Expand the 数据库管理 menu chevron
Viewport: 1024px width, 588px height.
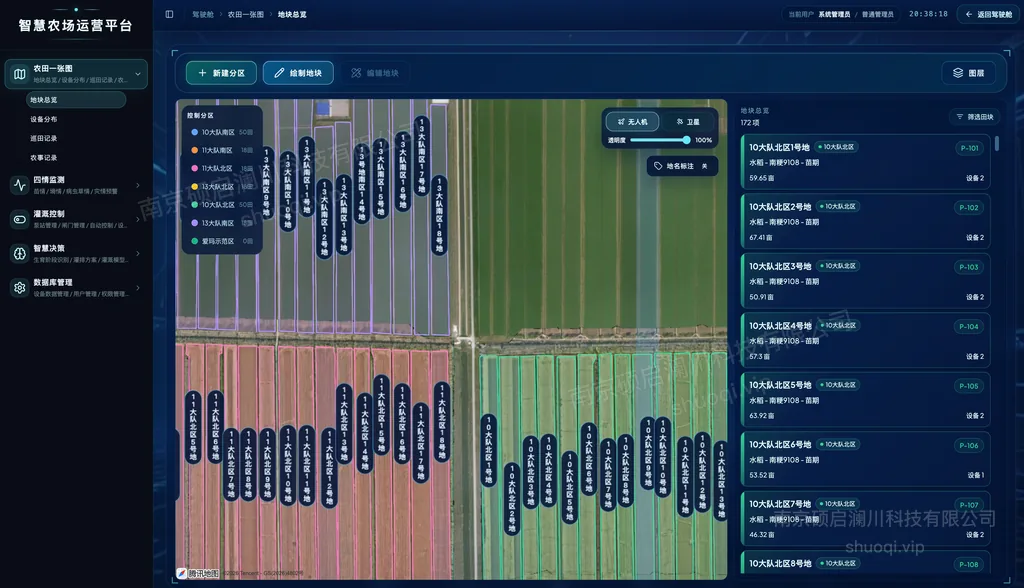click(x=138, y=287)
